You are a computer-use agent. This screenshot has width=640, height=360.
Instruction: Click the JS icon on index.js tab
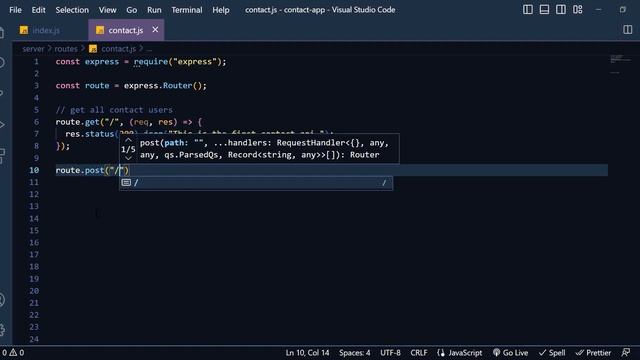pos(24,30)
